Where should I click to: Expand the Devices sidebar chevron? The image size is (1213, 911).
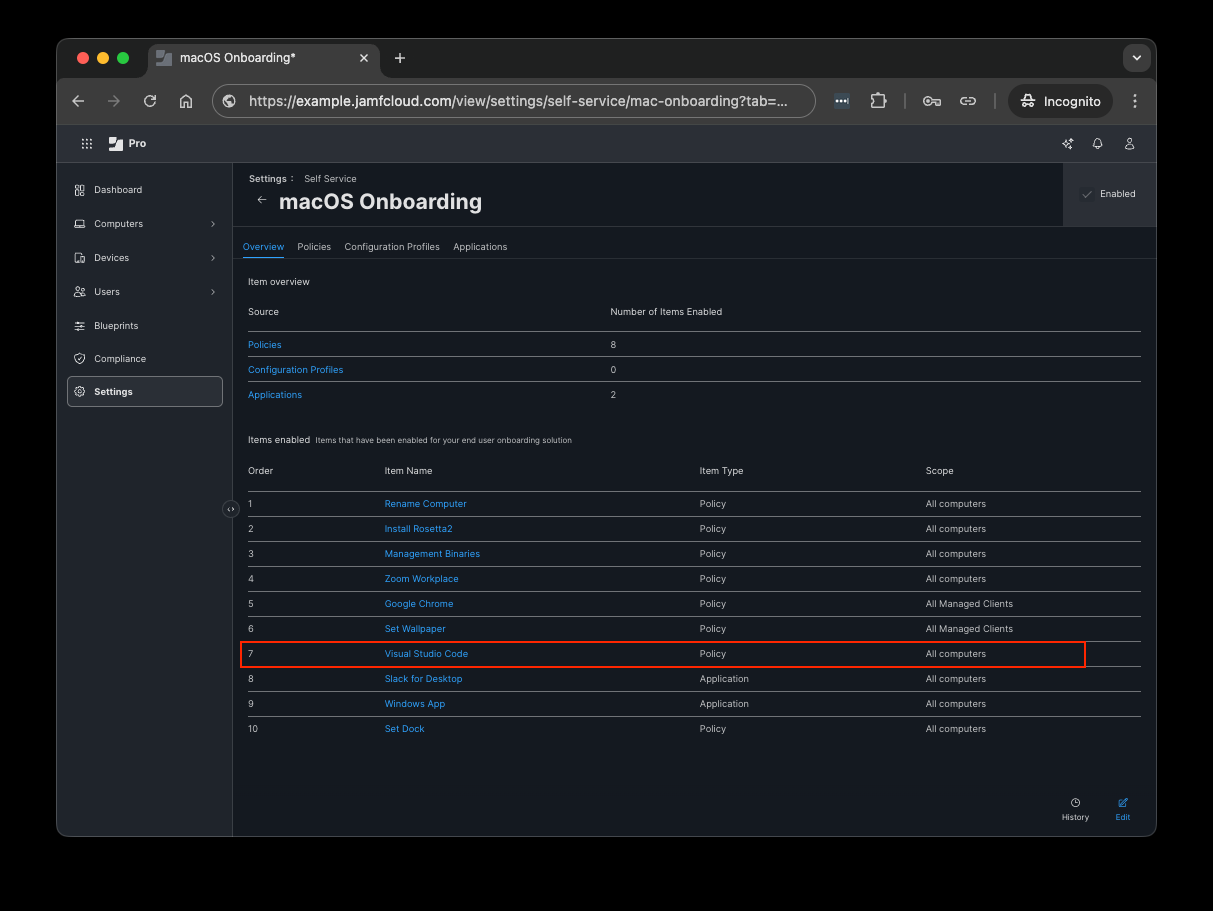click(x=213, y=258)
